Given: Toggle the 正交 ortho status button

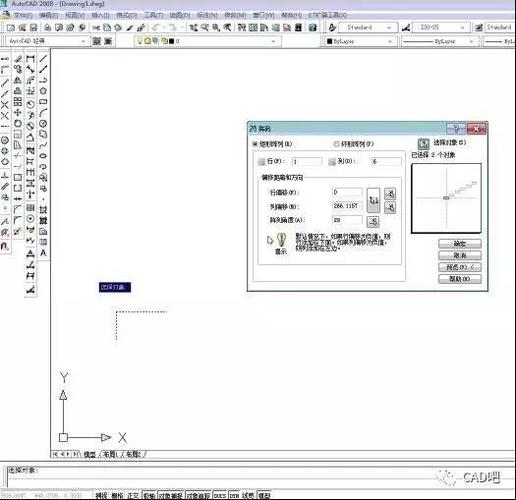Looking at the screenshot, I should point(133,495).
